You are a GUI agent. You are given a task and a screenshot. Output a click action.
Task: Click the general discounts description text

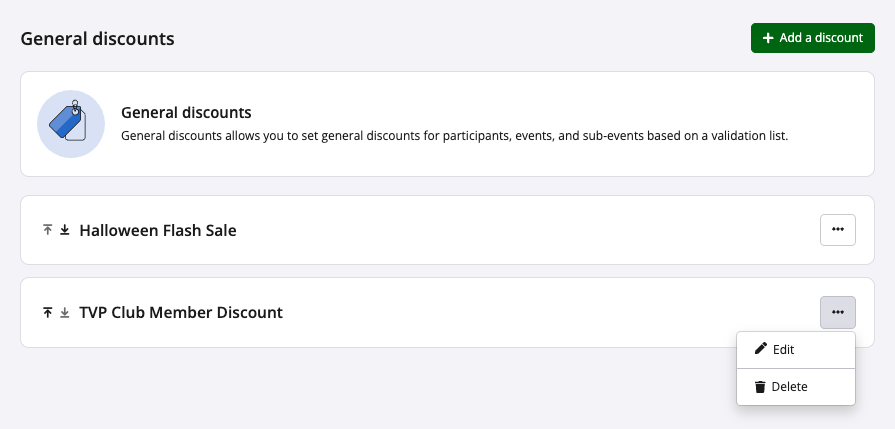click(x=454, y=135)
